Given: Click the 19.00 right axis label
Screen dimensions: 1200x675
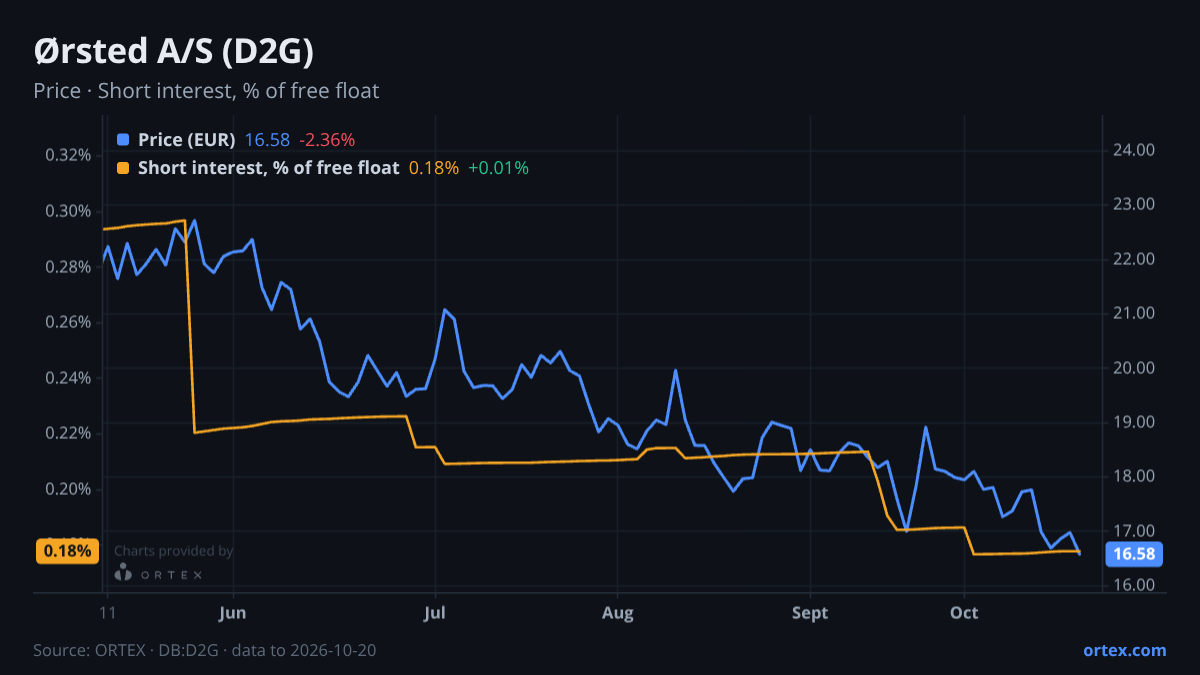Looking at the screenshot, I should click(x=1134, y=422).
